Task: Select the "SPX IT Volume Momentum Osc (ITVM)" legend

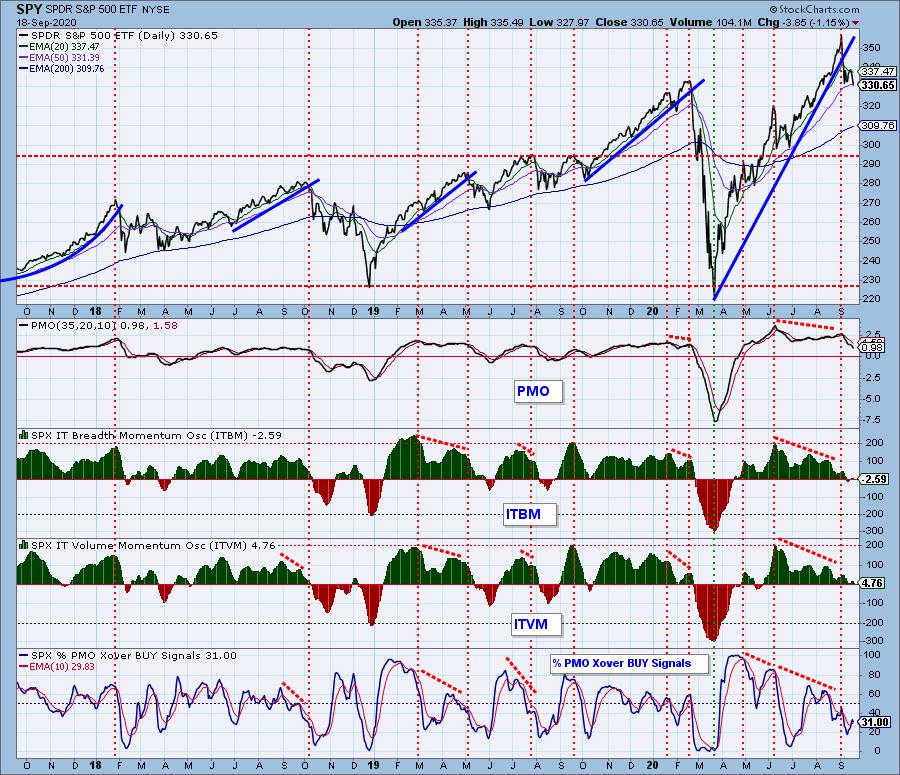Action: [x=148, y=545]
